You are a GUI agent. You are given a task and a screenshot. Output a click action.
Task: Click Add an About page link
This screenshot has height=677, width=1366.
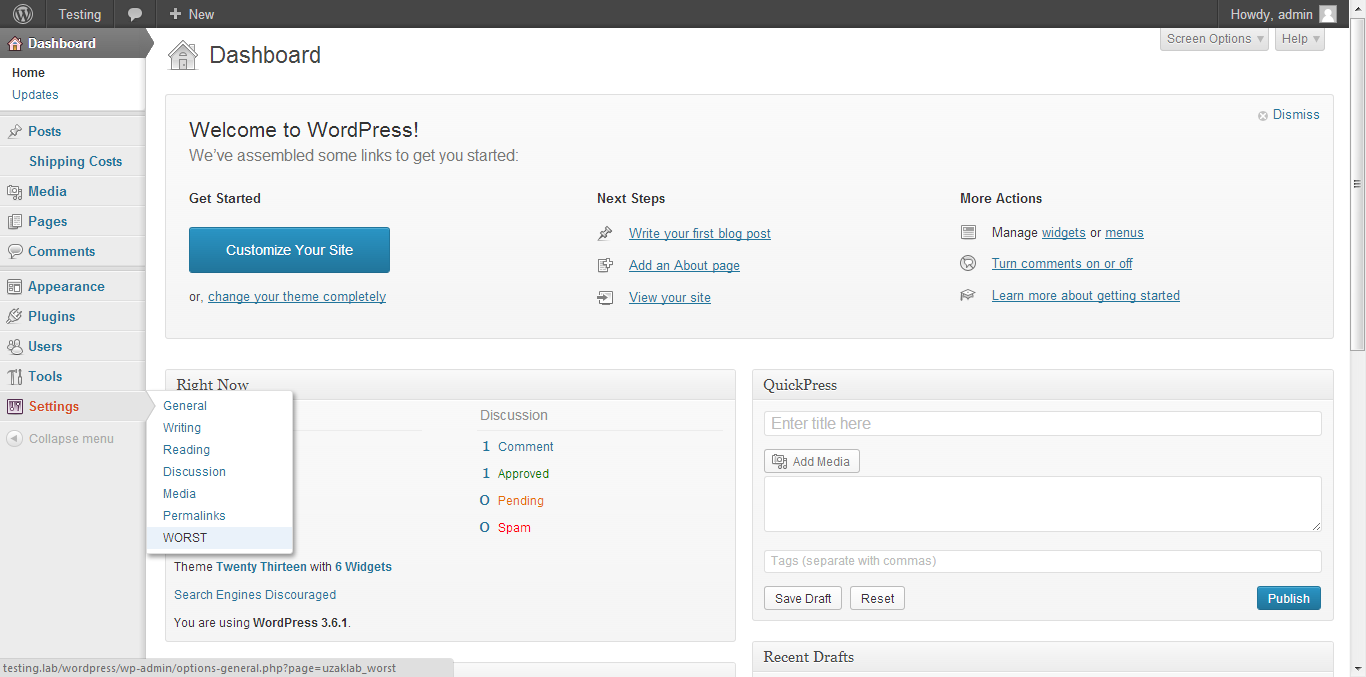[x=684, y=265]
